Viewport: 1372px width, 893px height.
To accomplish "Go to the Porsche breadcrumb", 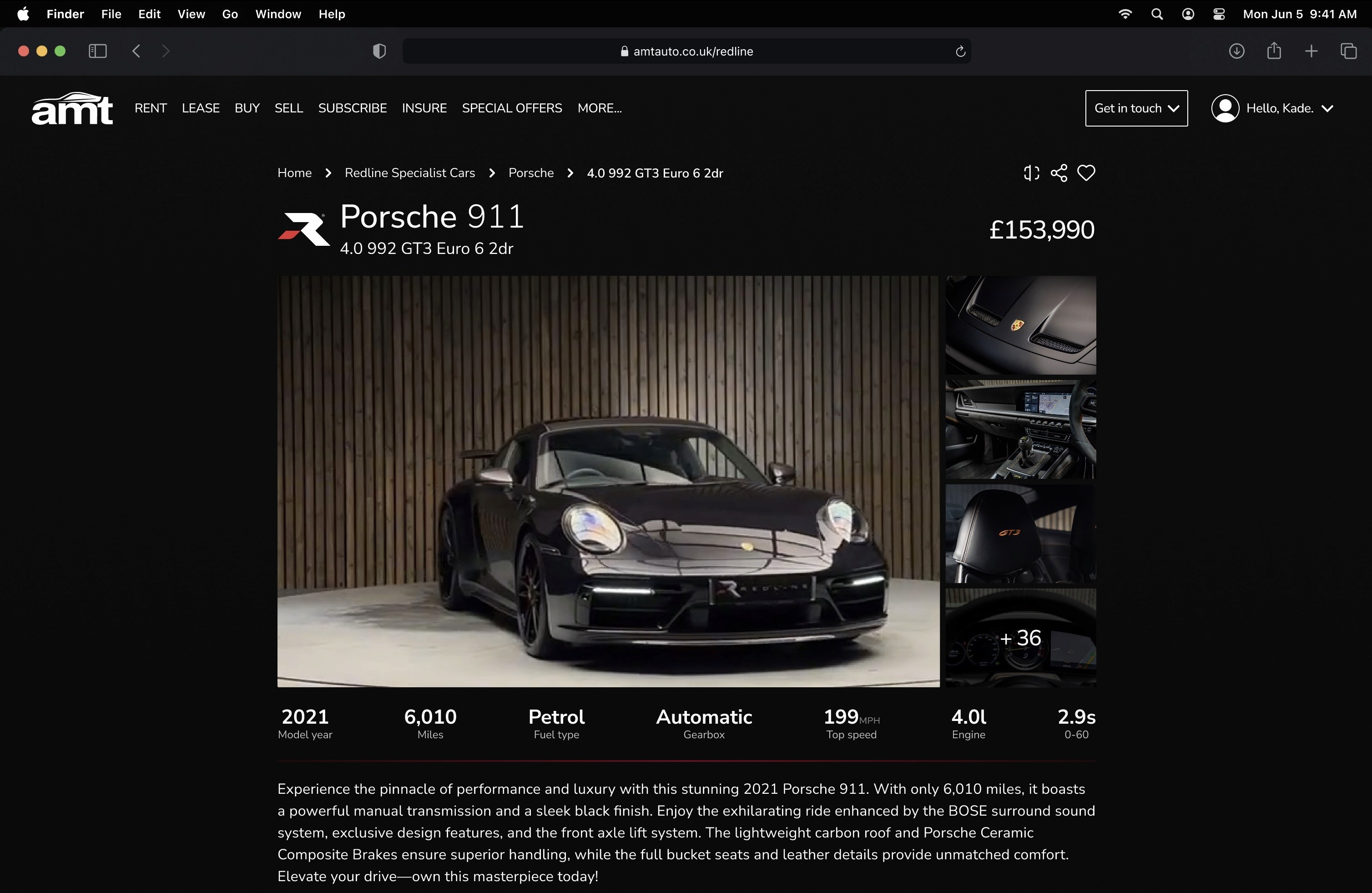I will [531, 173].
